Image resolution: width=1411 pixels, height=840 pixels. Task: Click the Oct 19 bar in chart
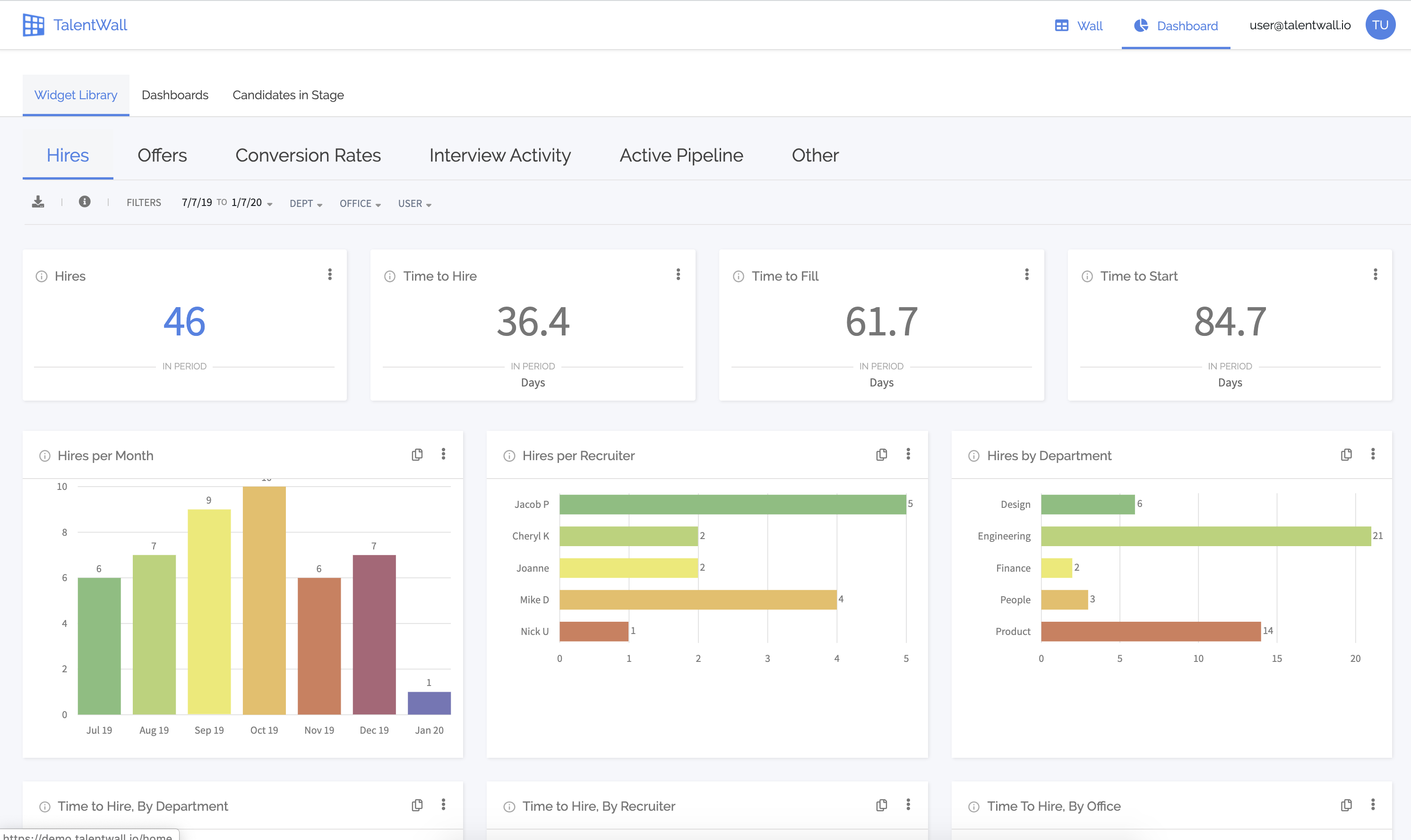tap(264, 600)
